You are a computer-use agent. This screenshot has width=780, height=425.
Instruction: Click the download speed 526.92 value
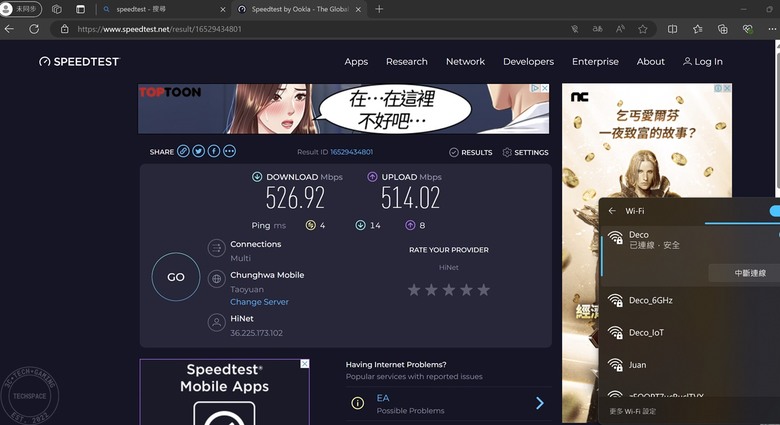295,198
